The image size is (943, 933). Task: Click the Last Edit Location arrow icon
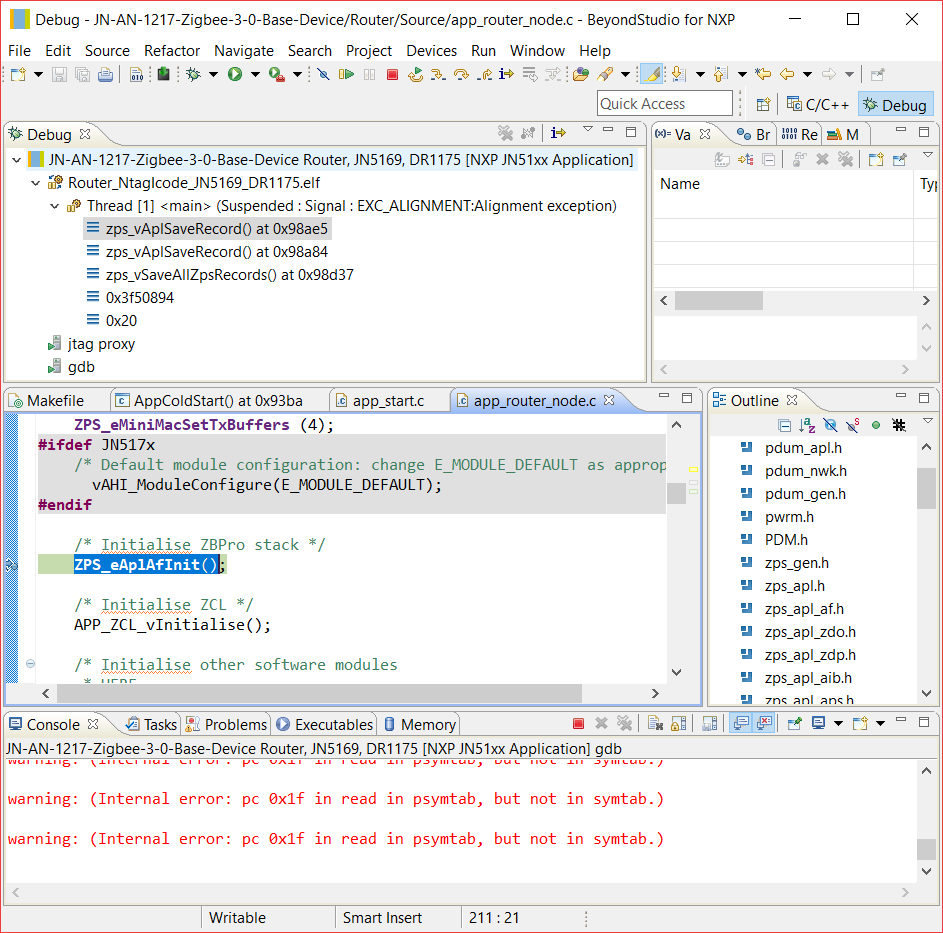coord(763,75)
